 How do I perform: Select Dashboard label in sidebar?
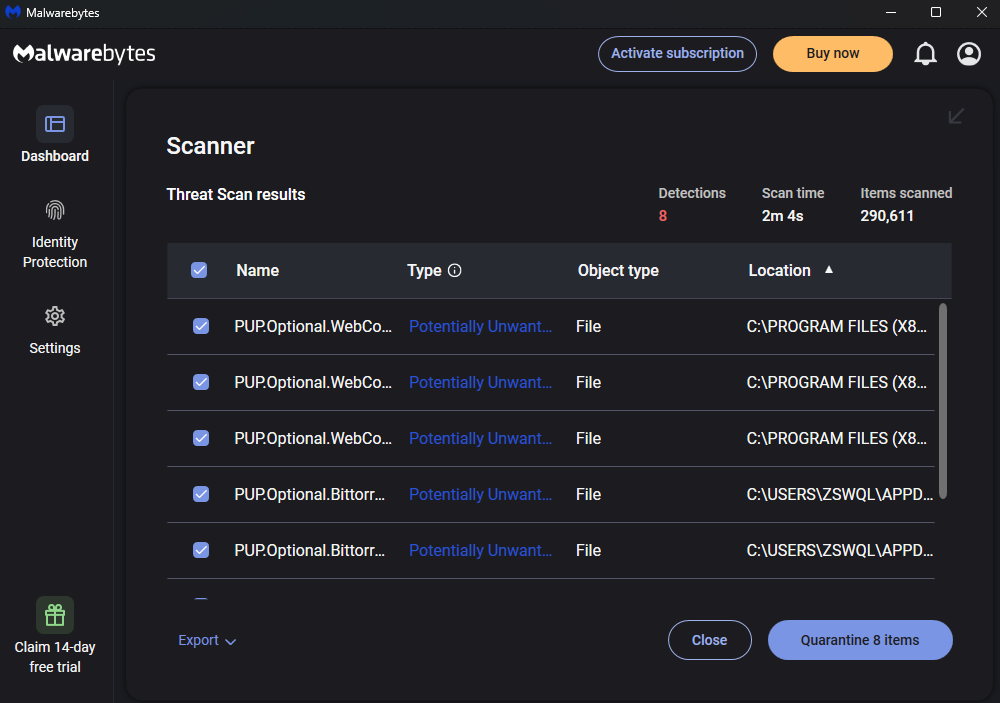pyautogui.click(x=55, y=156)
